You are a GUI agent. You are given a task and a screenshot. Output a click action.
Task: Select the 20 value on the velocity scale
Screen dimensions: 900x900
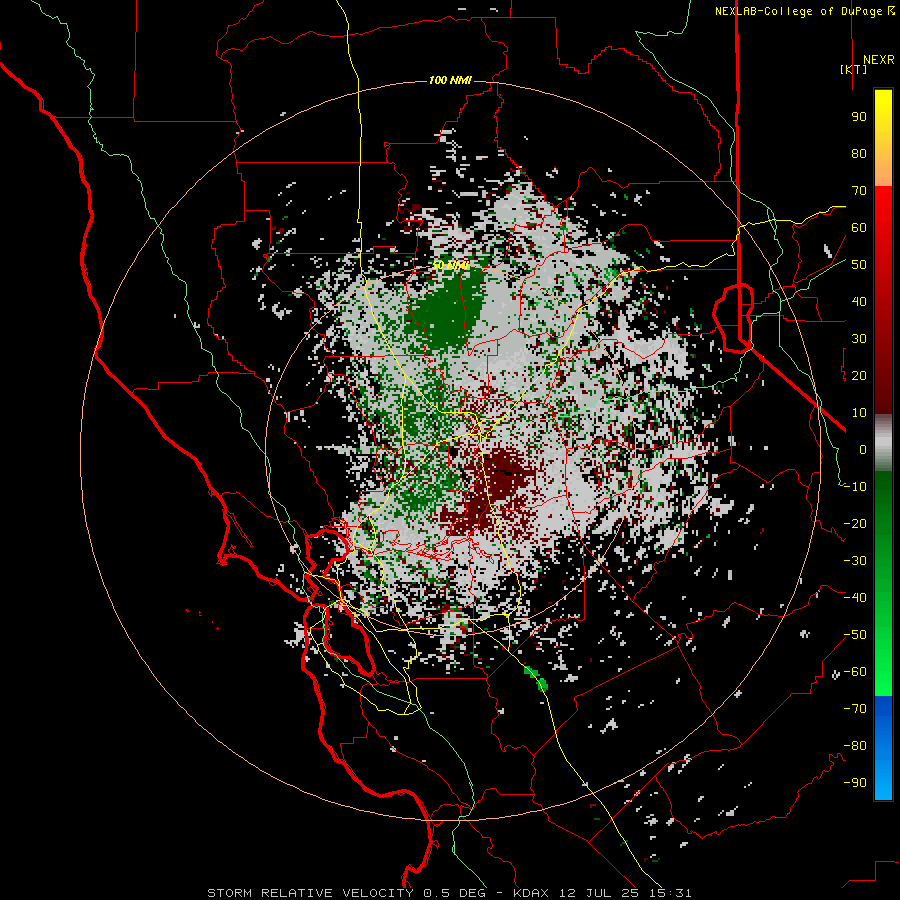click(x=859, y=376)
